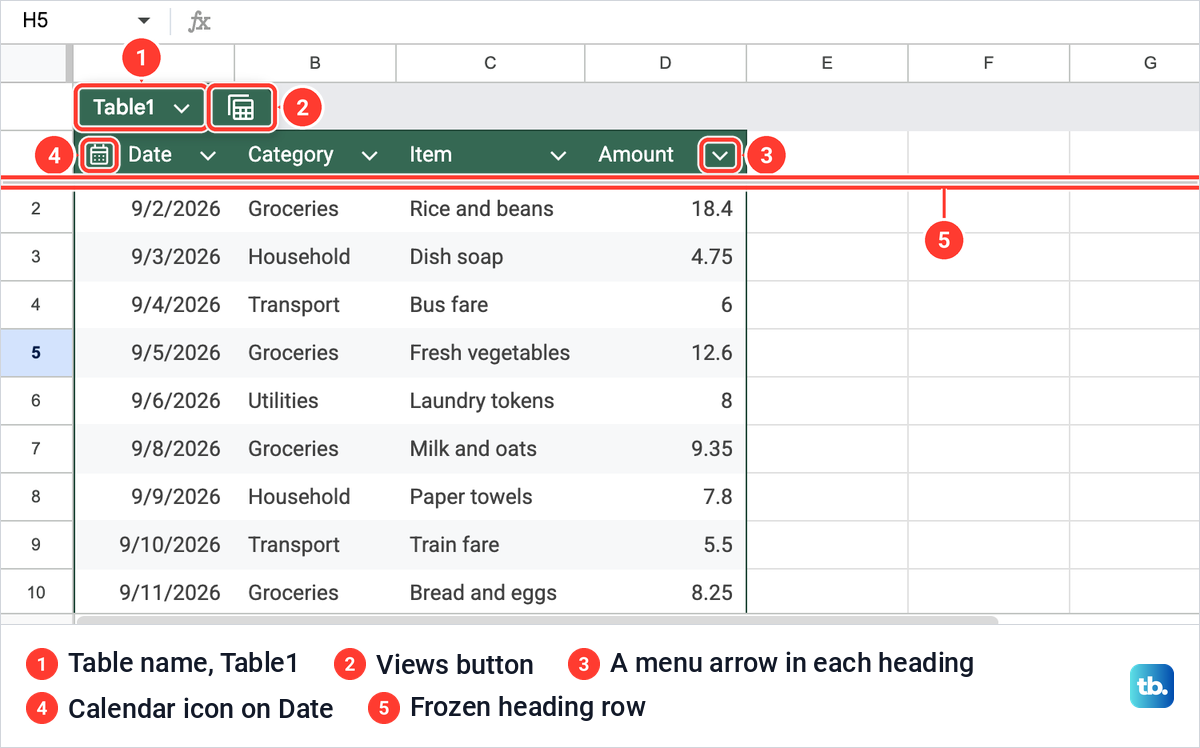Select the Rice and beans cell
The image size is (1200, 748).
pyautogui.click(x=490, y=209)
